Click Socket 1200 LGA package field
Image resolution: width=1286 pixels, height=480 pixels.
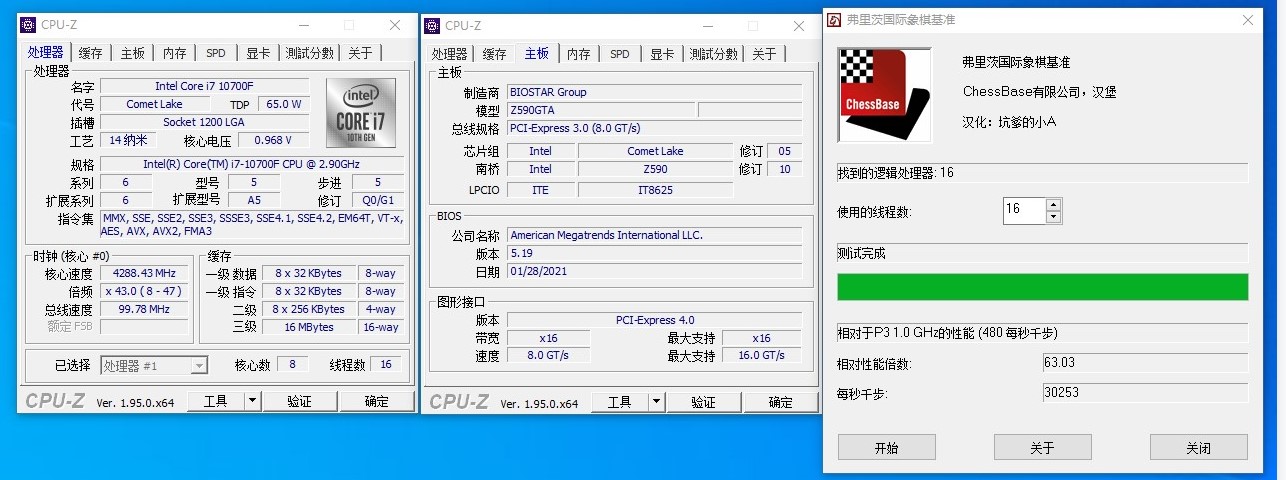pyautogui.click(x=205, y=122)
